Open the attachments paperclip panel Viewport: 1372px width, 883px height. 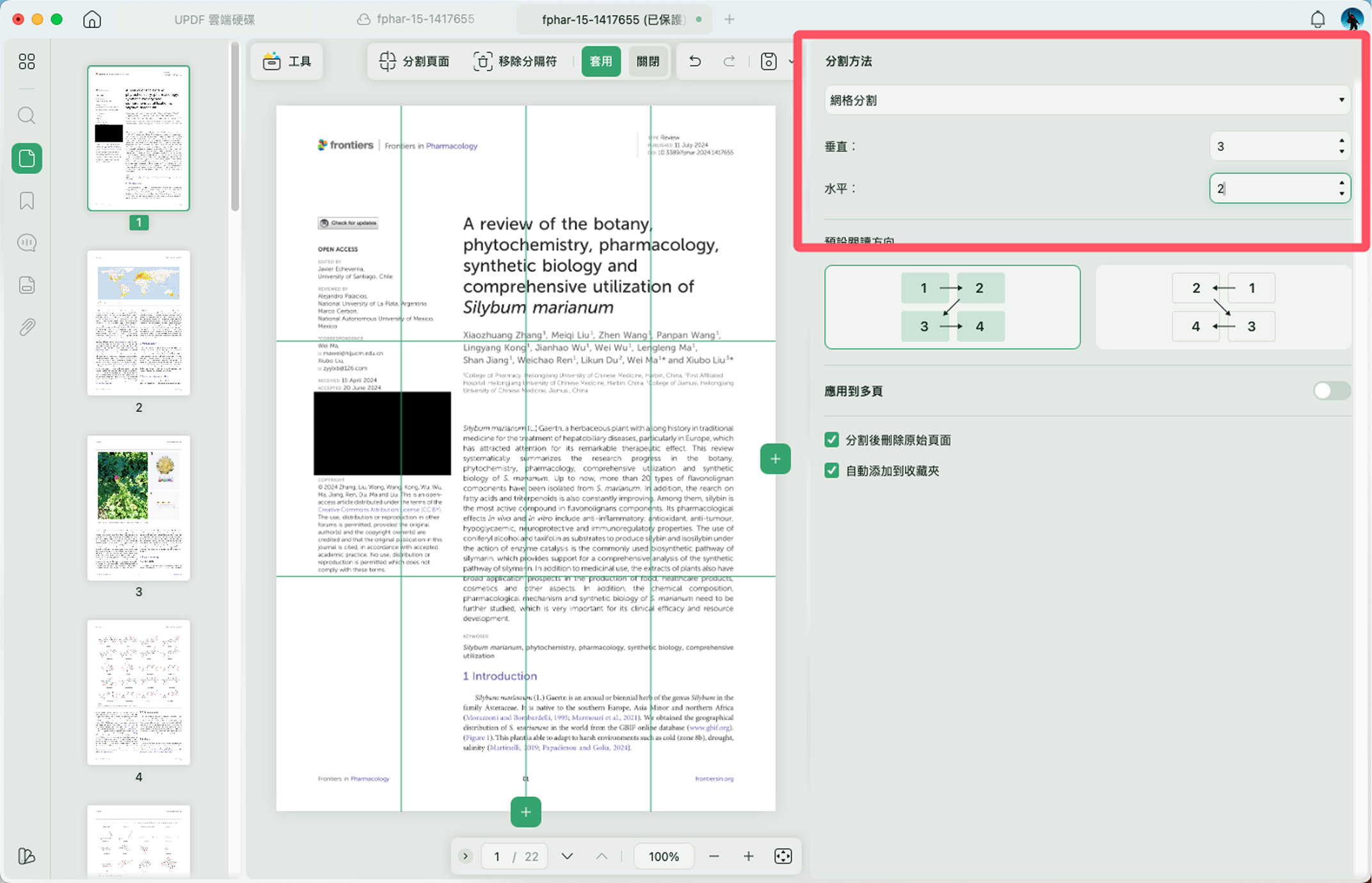coord(27,328)
